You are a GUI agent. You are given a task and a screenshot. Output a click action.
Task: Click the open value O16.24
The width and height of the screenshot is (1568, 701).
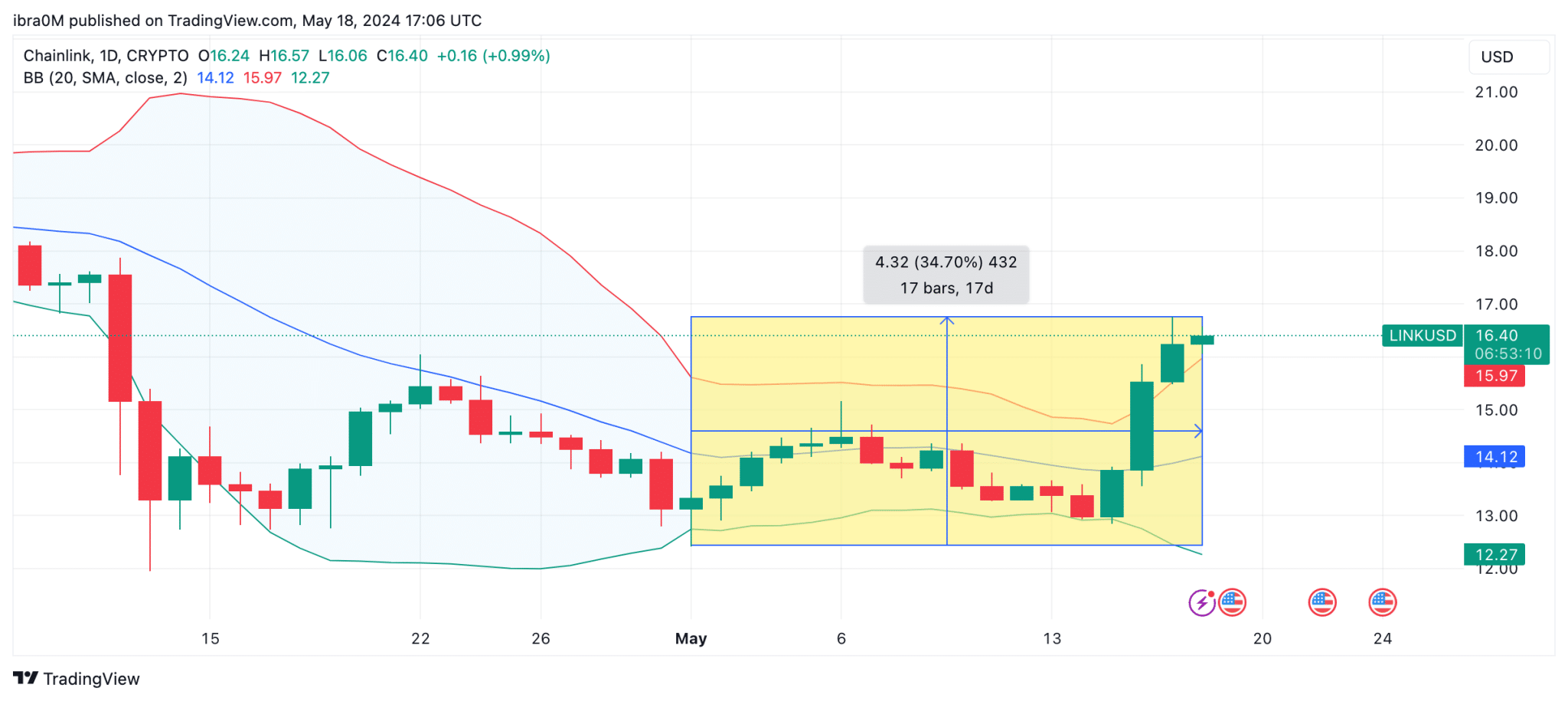[x=224, y=56]
